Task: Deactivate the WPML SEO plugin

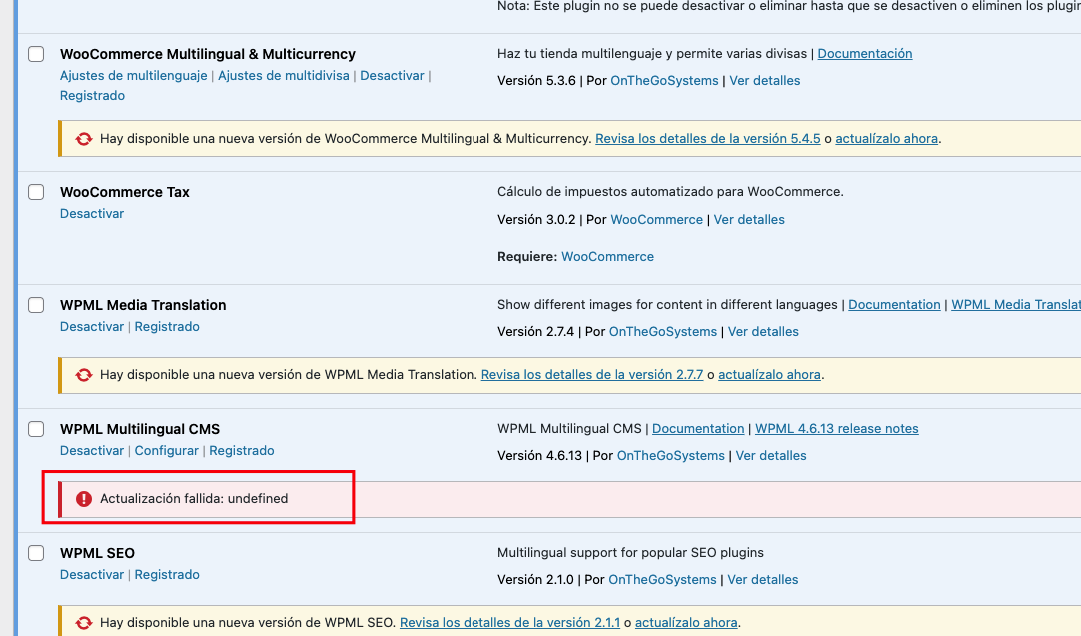Action: click(92, 575)
